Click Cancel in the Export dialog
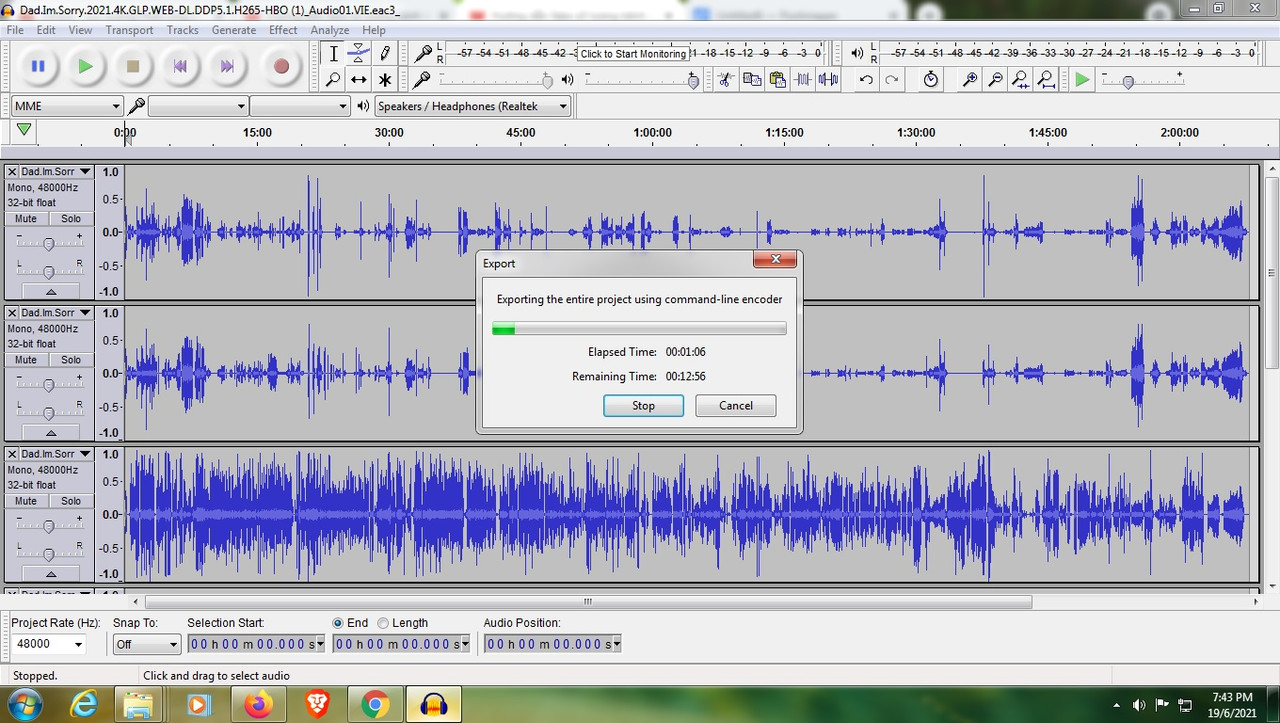This screenshot has height=723, width=1280. click(736, 406)
